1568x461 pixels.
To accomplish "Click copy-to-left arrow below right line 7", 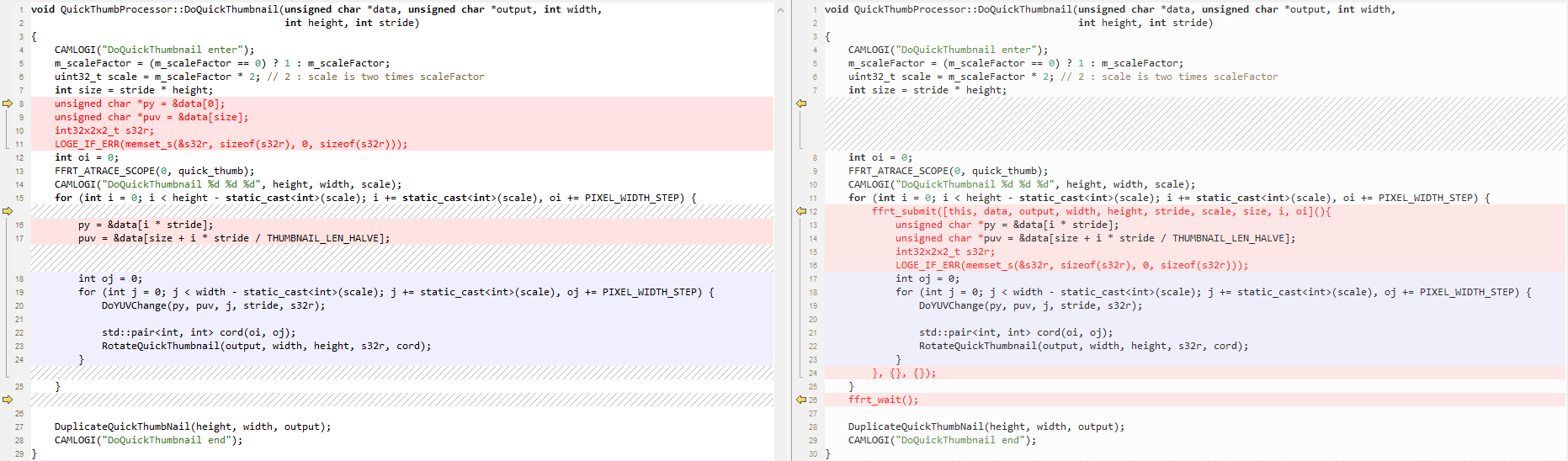I will (801, 103).
